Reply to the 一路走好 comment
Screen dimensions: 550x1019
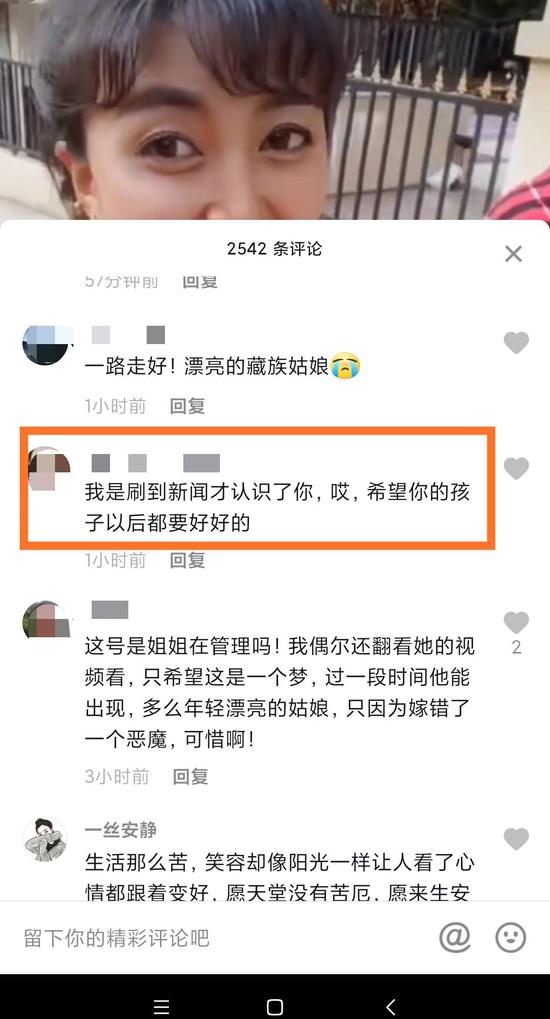(187, 406)
